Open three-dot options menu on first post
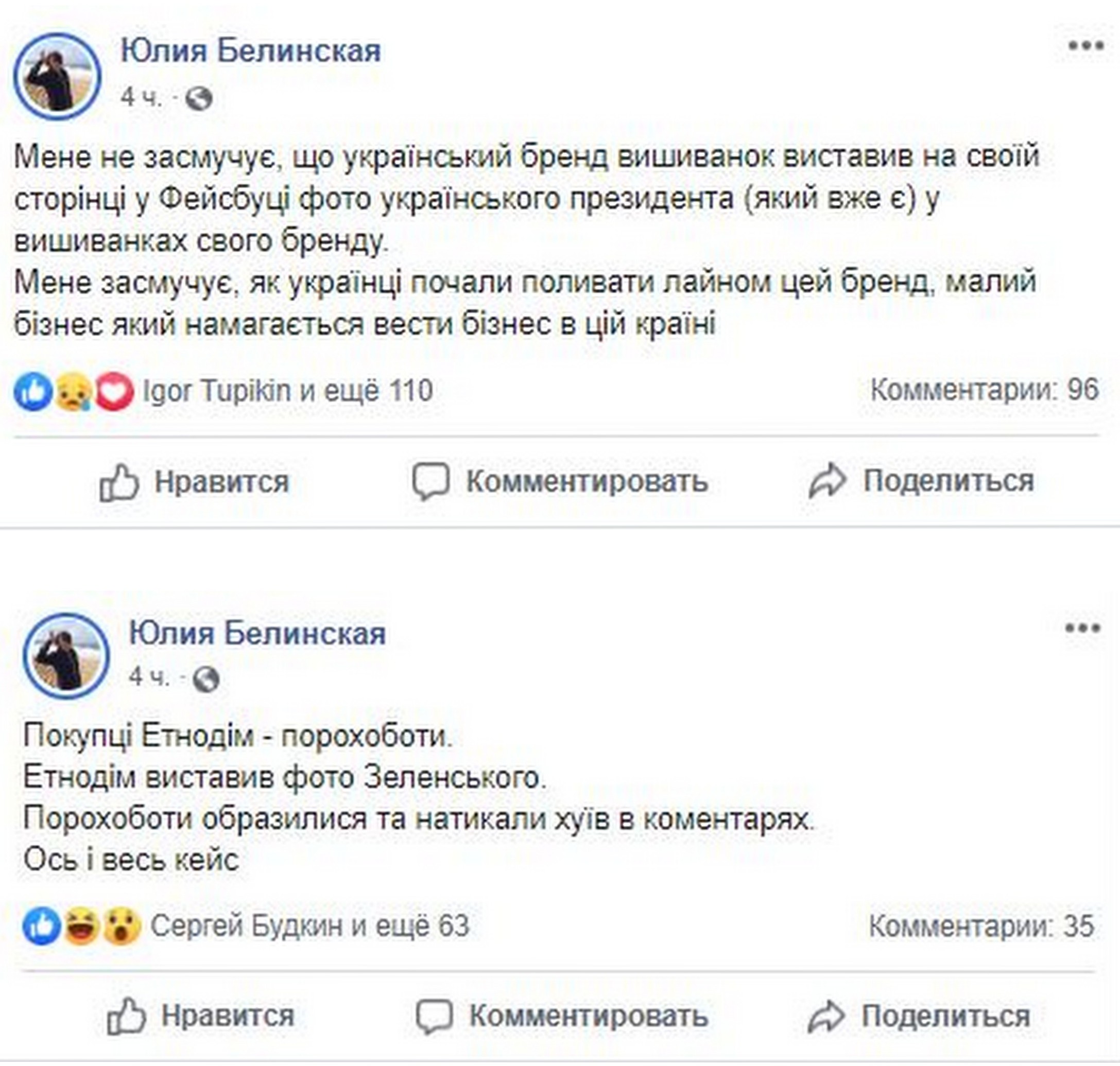This screenshot has height=1066, width=1120. tap(1085, 46)
